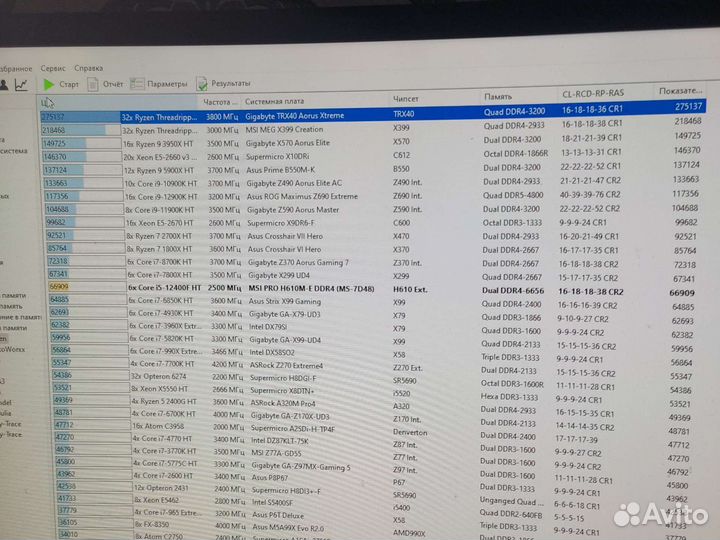Select the 8x Ryzen 7 1800X HT row

click(373, 249)
